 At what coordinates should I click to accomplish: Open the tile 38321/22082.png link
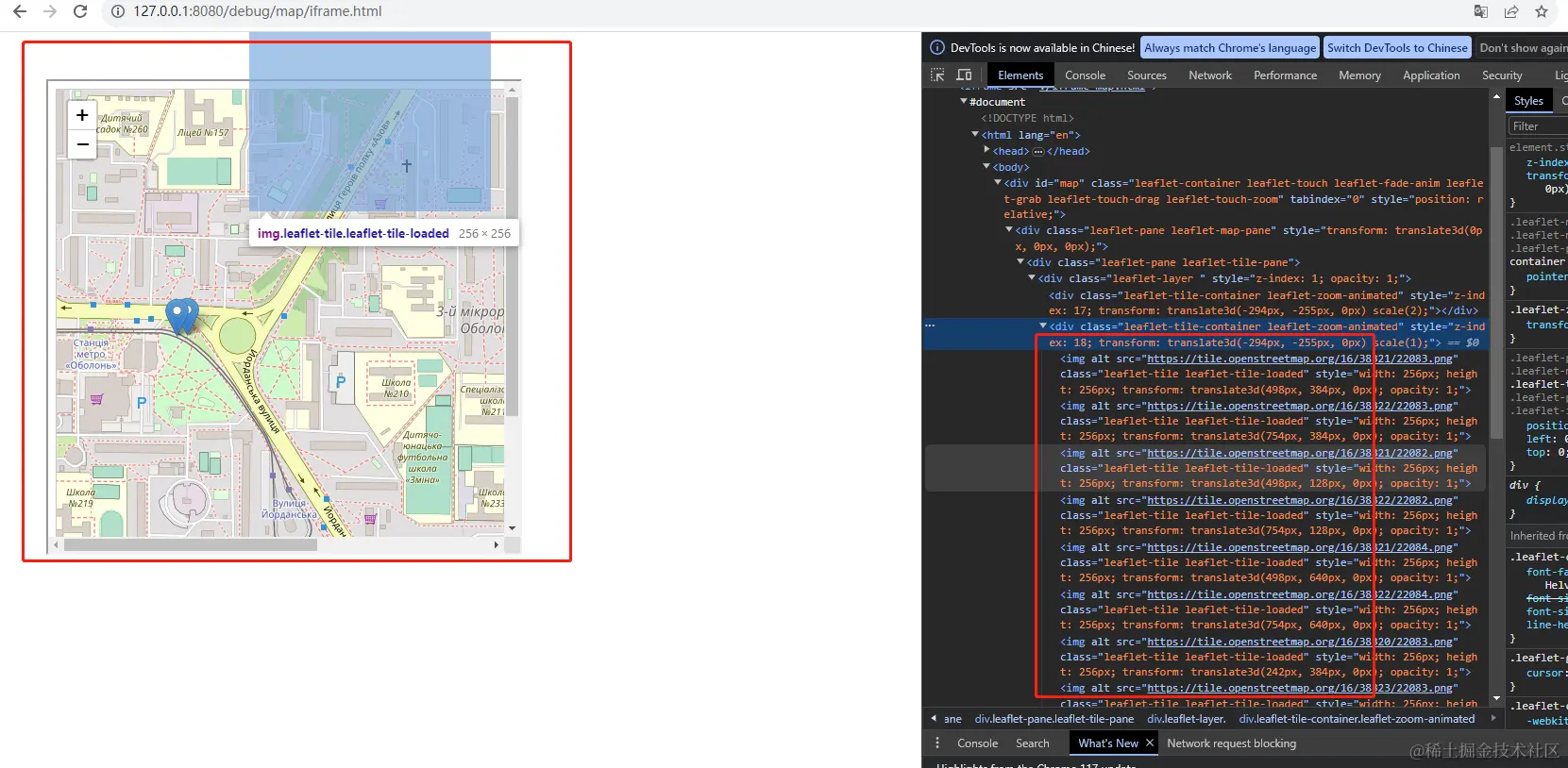point(1300,453)
